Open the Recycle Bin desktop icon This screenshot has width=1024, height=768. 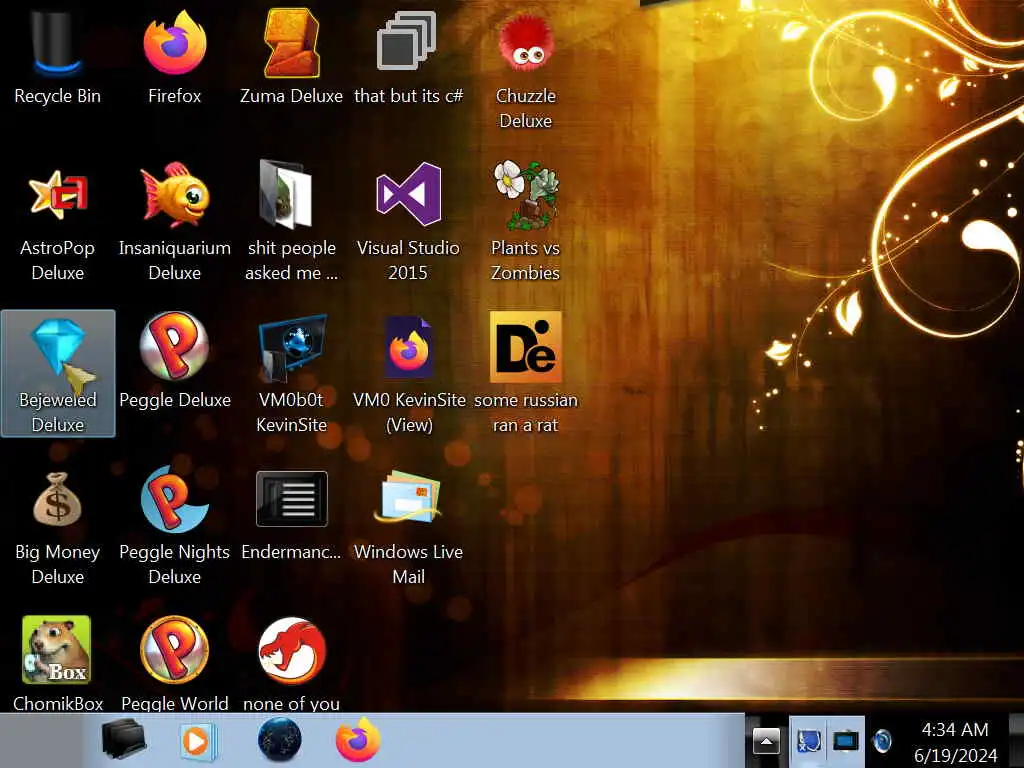(x=57, y=42)
